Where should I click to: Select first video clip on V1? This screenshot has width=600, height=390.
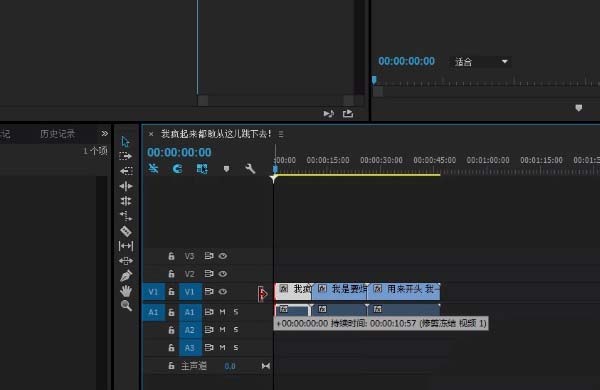point(293,291)
